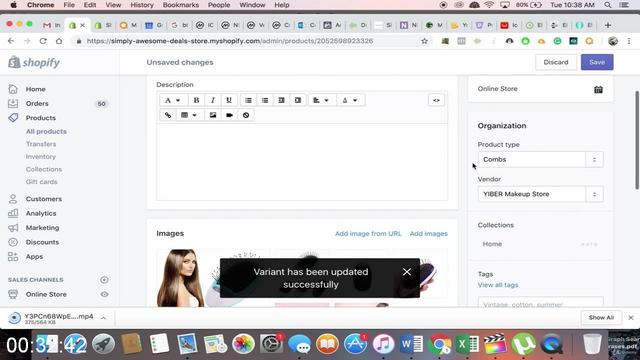Image resolution: width=640 pixels, height=360 pixels.
Task: Select Gift cards submenu item
Action: click(42, 182)
